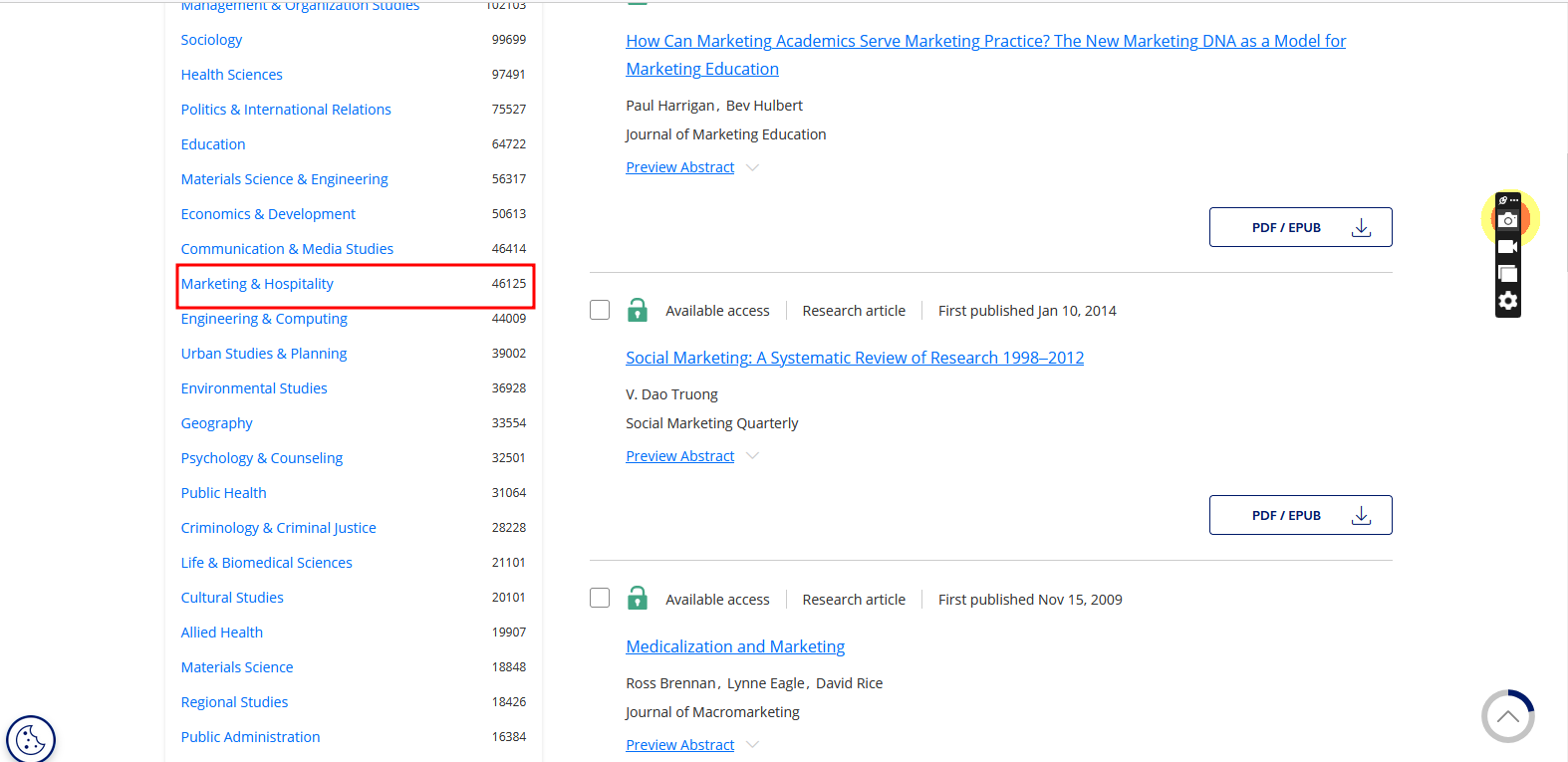Screen dimensions: 1568x762
Task: Filter by Marketing & Hospitality subject
Action: pos(257,284)
